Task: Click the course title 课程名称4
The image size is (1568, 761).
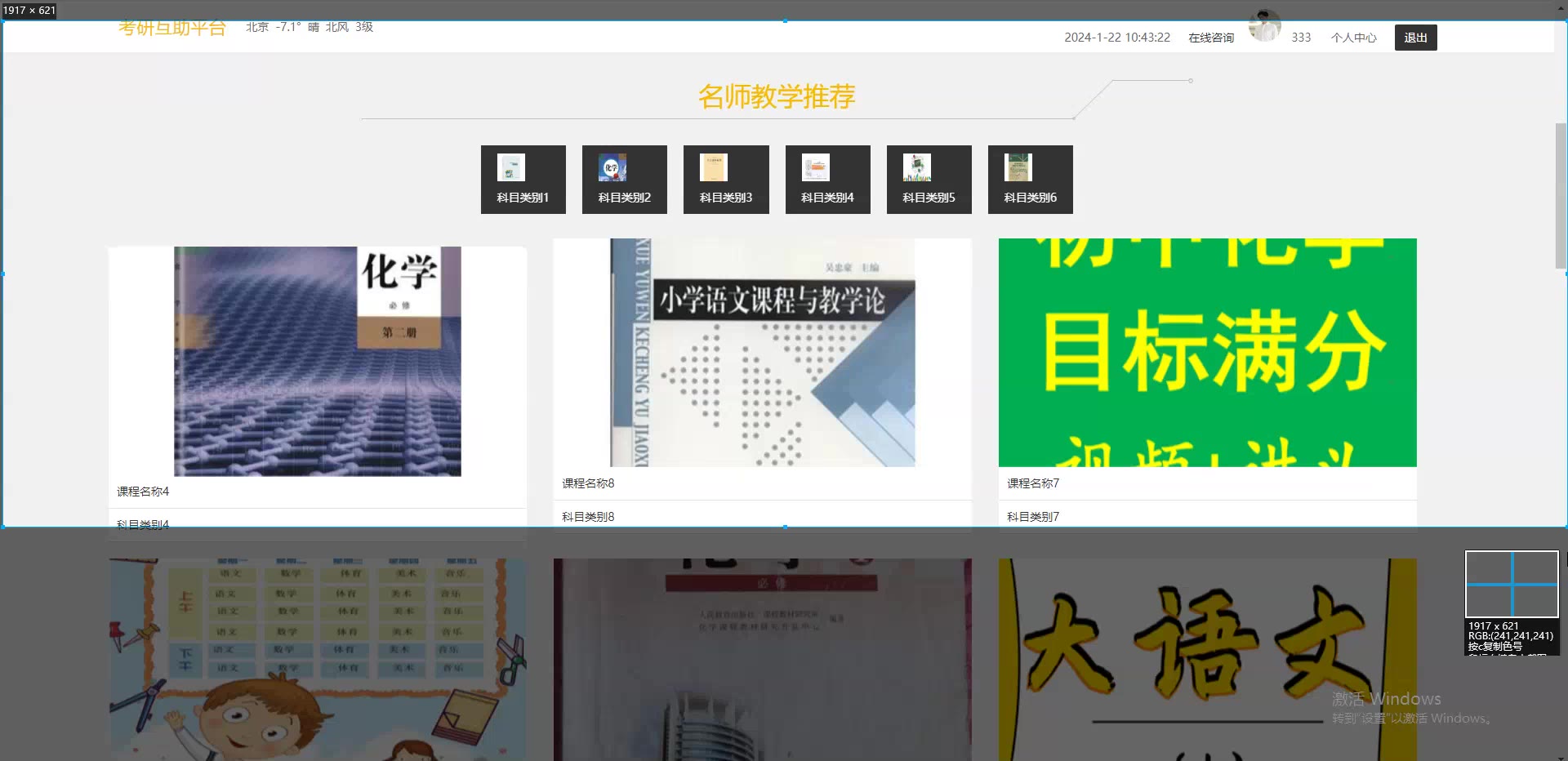Action: click(143, 492)
